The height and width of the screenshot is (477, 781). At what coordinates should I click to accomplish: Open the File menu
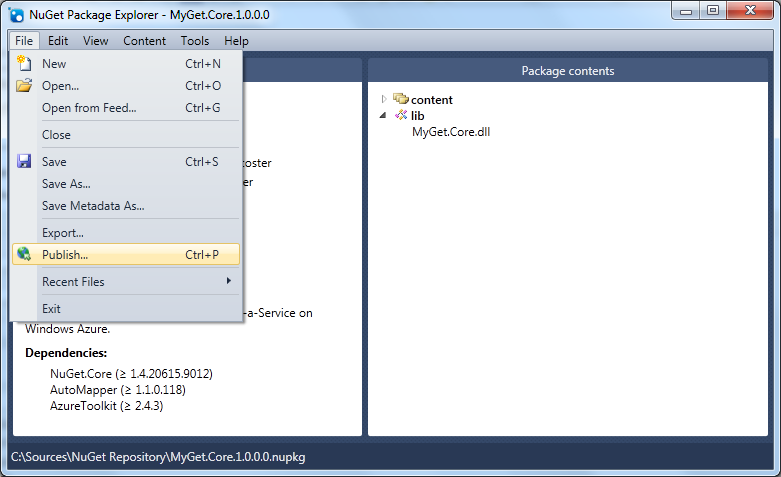[x=24, y=40]
